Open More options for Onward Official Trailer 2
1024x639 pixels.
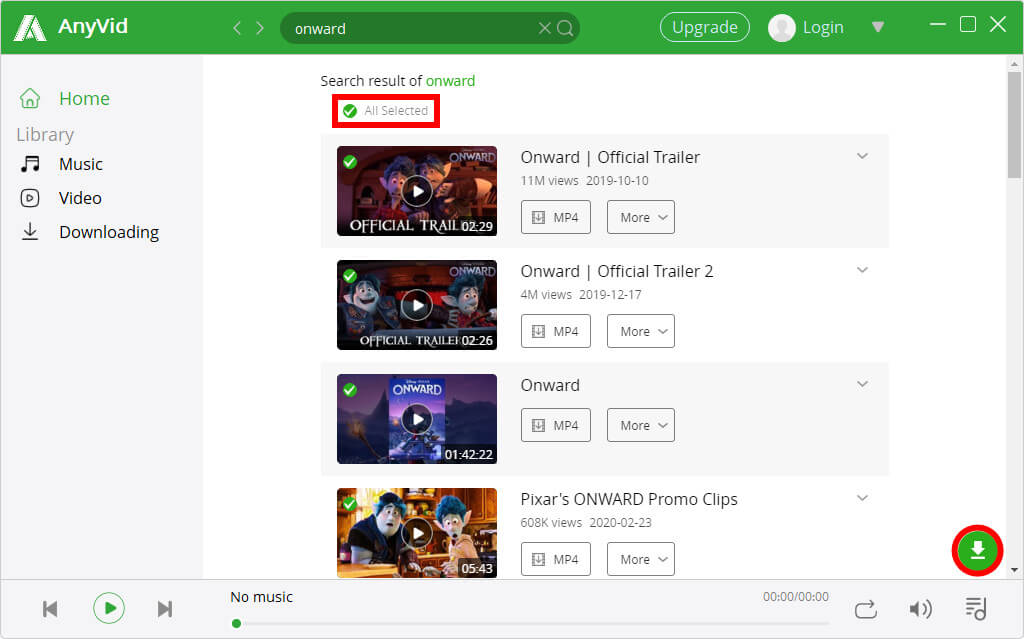point(641,331)
